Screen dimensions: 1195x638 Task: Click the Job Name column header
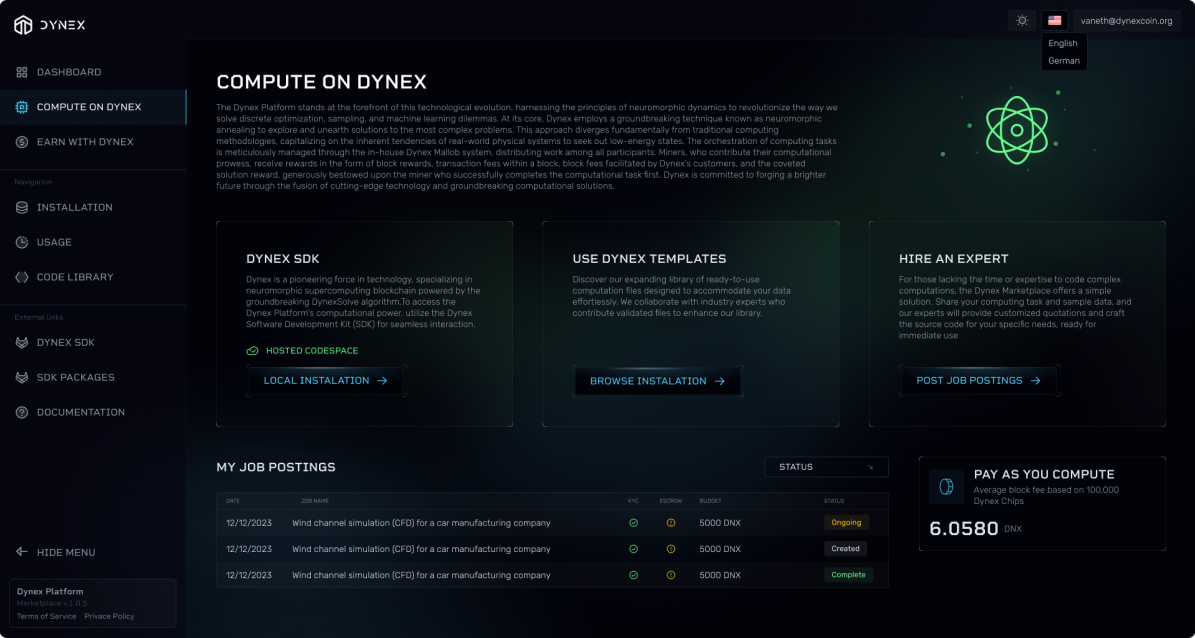[315, 501]
